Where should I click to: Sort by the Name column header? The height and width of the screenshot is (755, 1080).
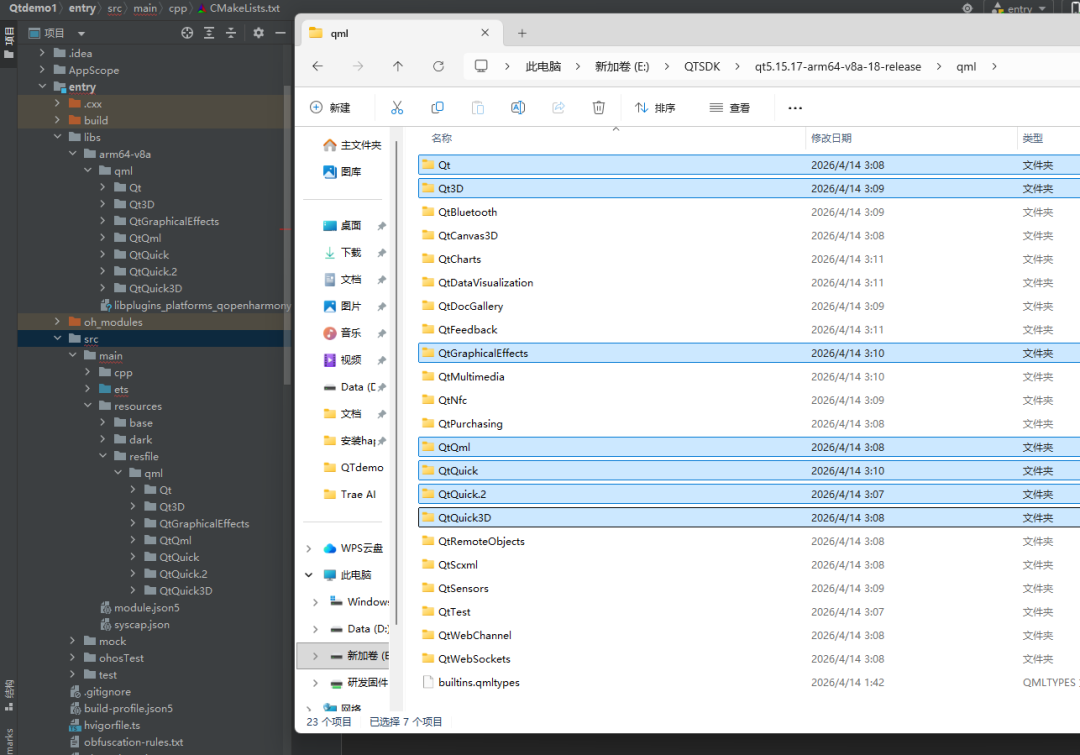pyautogui.click(x=442, y=138)
